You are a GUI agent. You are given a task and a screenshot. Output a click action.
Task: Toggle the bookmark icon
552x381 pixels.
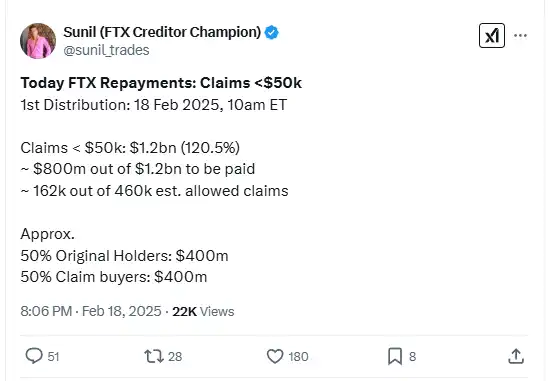click(x=395, y=356)
